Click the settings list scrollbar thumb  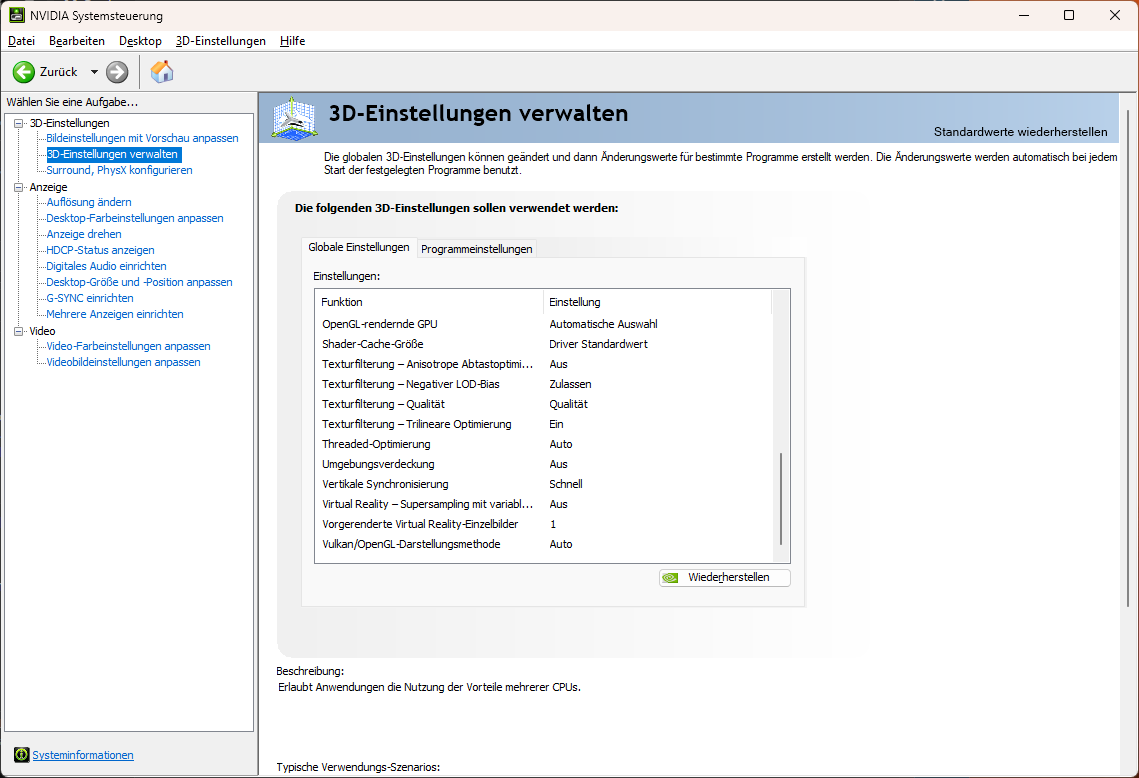coord(781,498)
